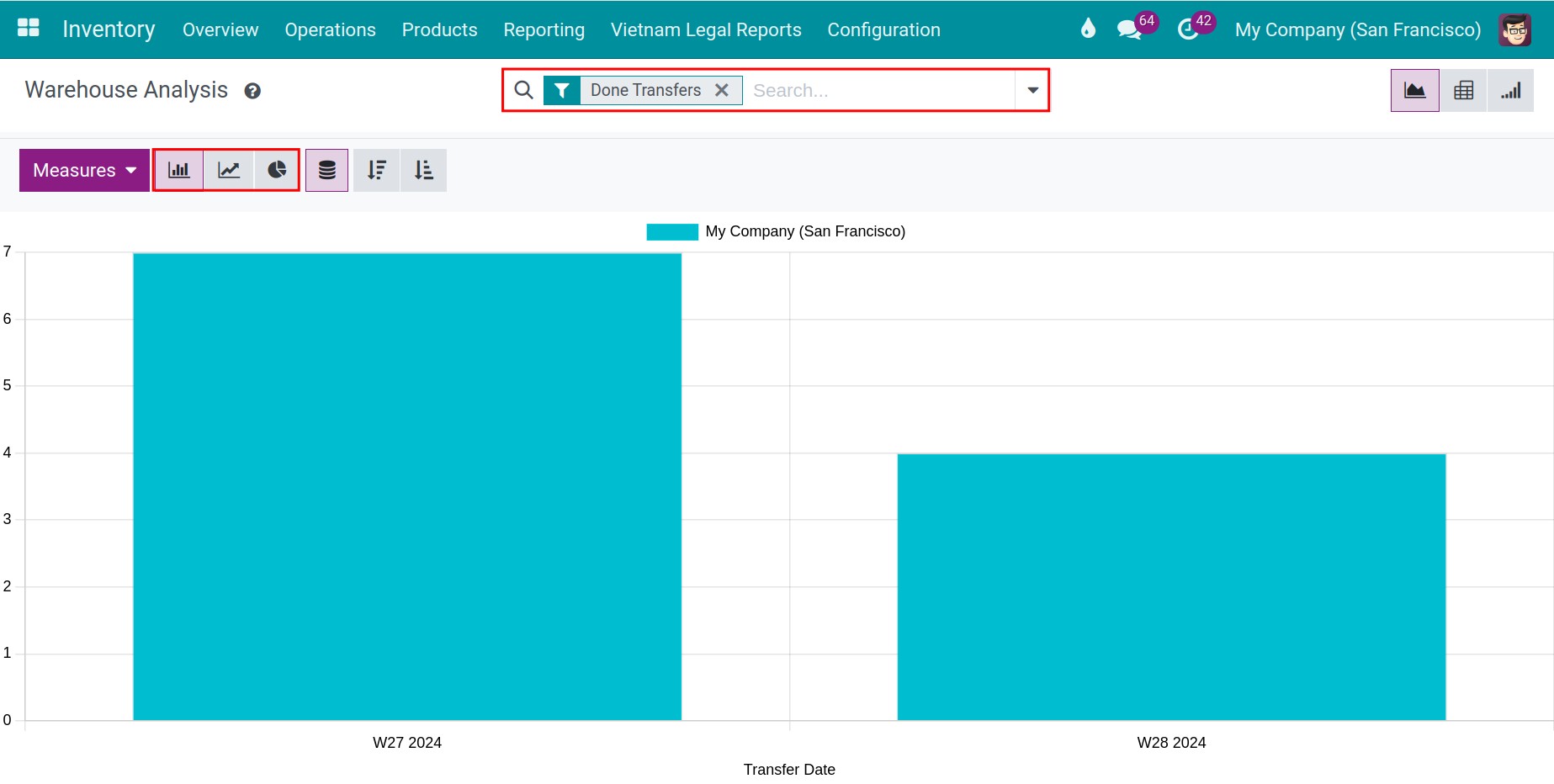Click the Transfer Date axis title

click(x=789, y=770)
